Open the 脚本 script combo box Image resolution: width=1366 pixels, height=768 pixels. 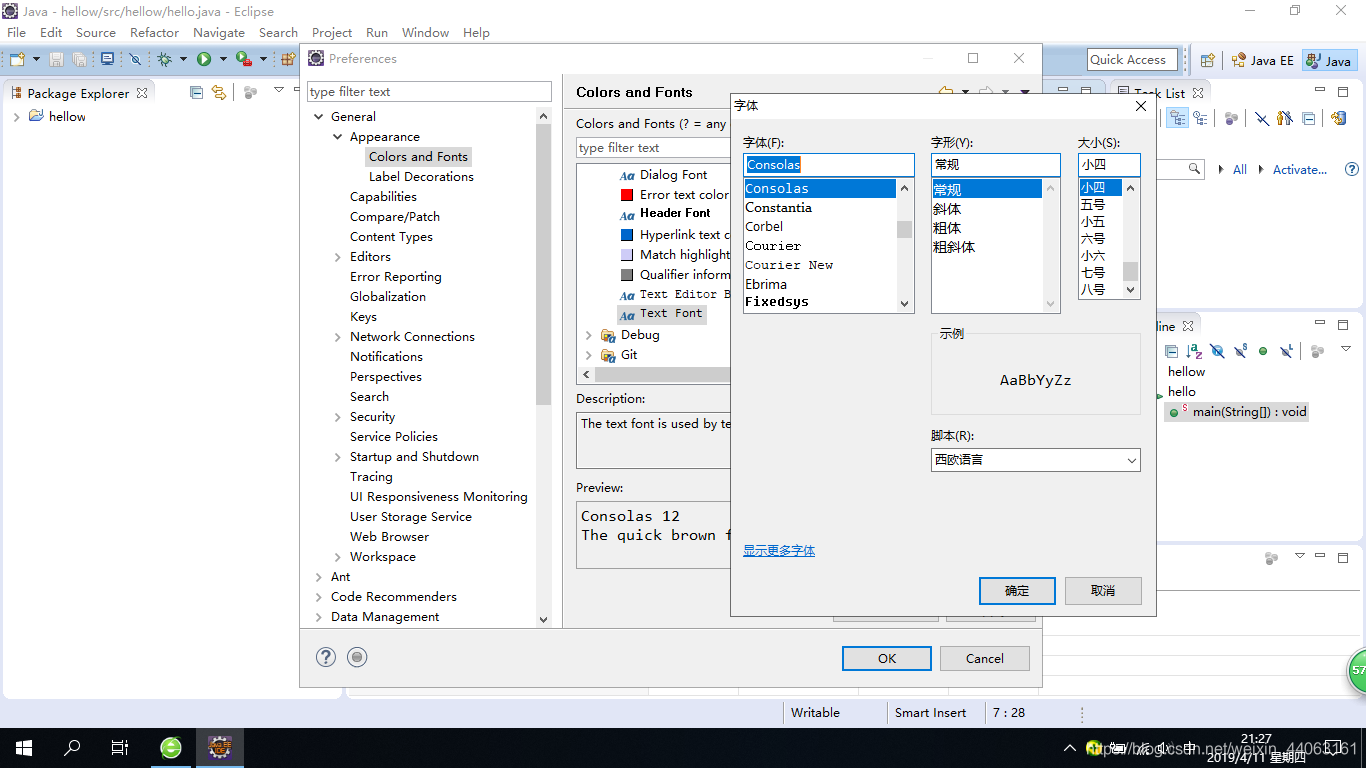pos(1035,460)
